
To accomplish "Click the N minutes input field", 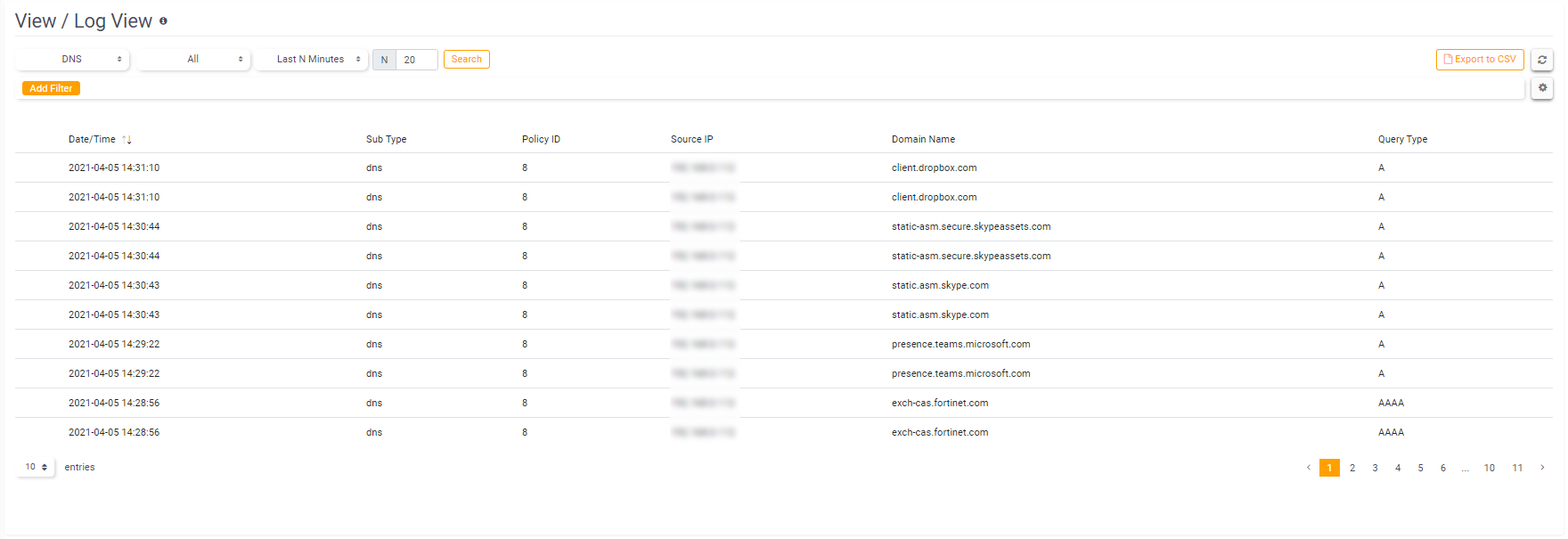I will pyautogui.click(x=417, y=60).
